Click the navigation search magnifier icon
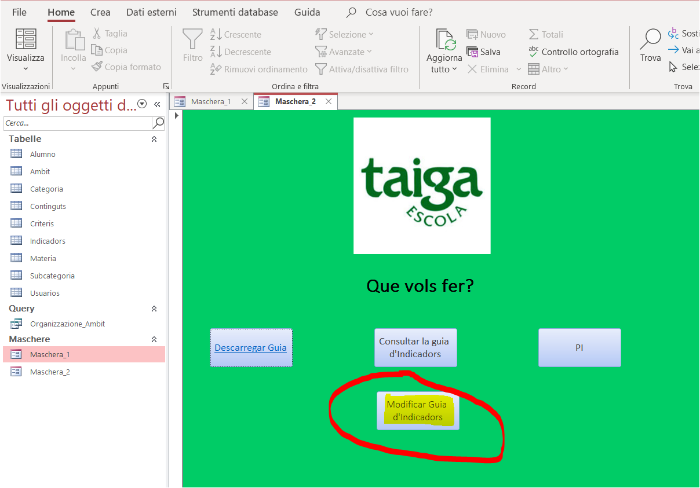The width and height of the screenshot is (700, 488). point(158,122)
